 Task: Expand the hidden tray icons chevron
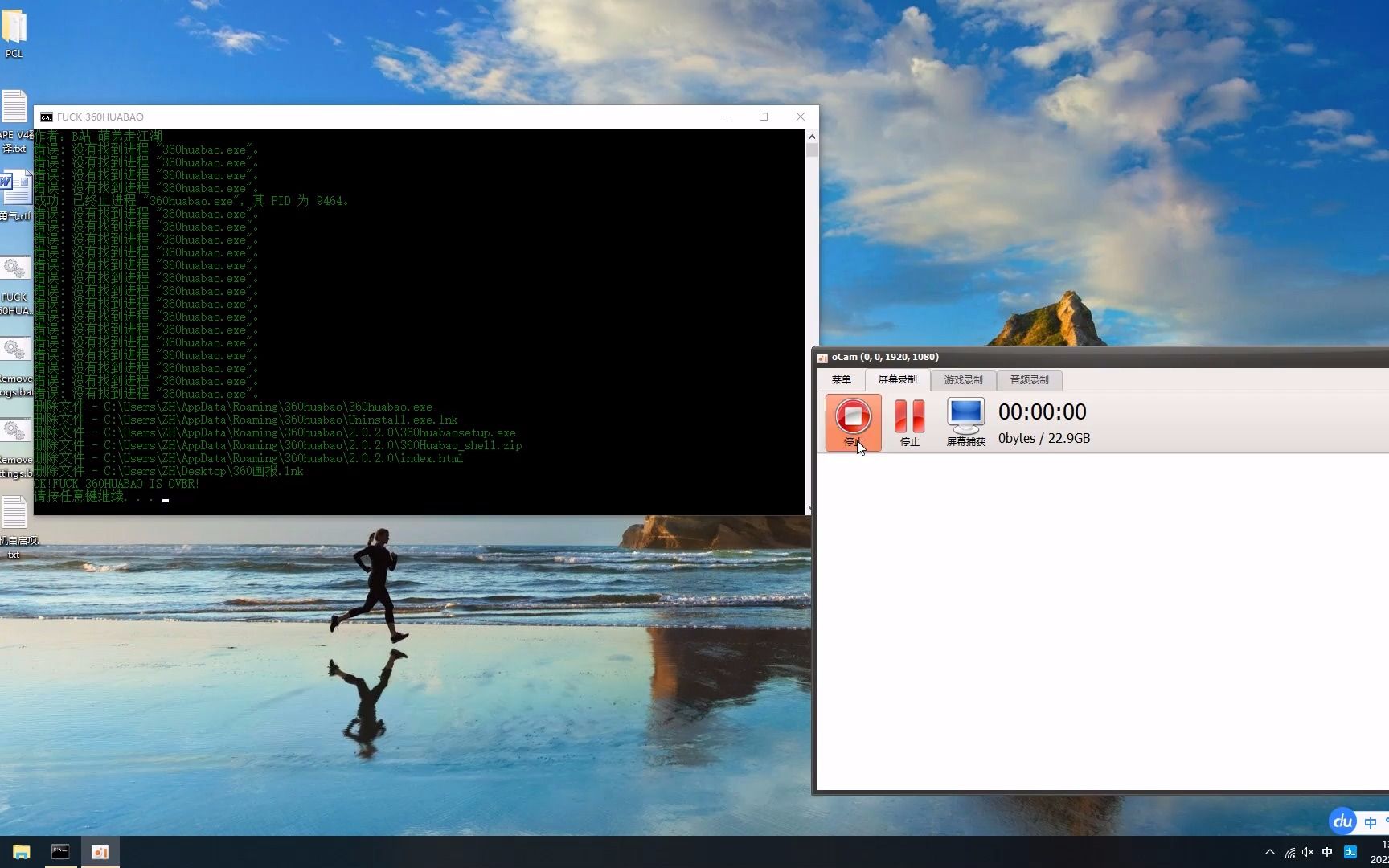[x=1270, y=852]
